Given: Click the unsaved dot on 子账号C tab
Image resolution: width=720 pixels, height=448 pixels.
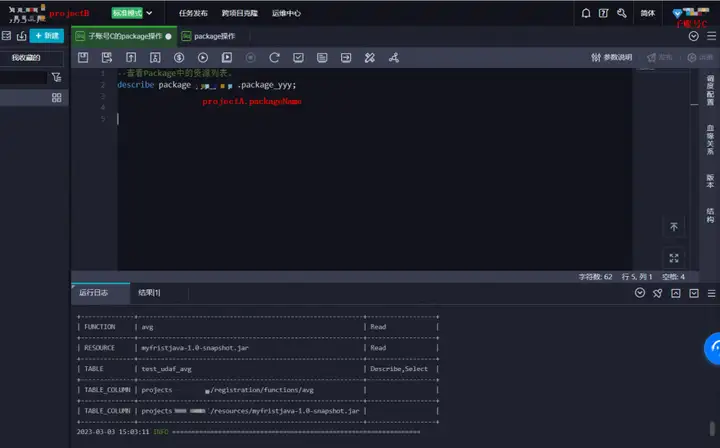Looking at the screenshot, I should pyautogui.click(x=169, y=36).
